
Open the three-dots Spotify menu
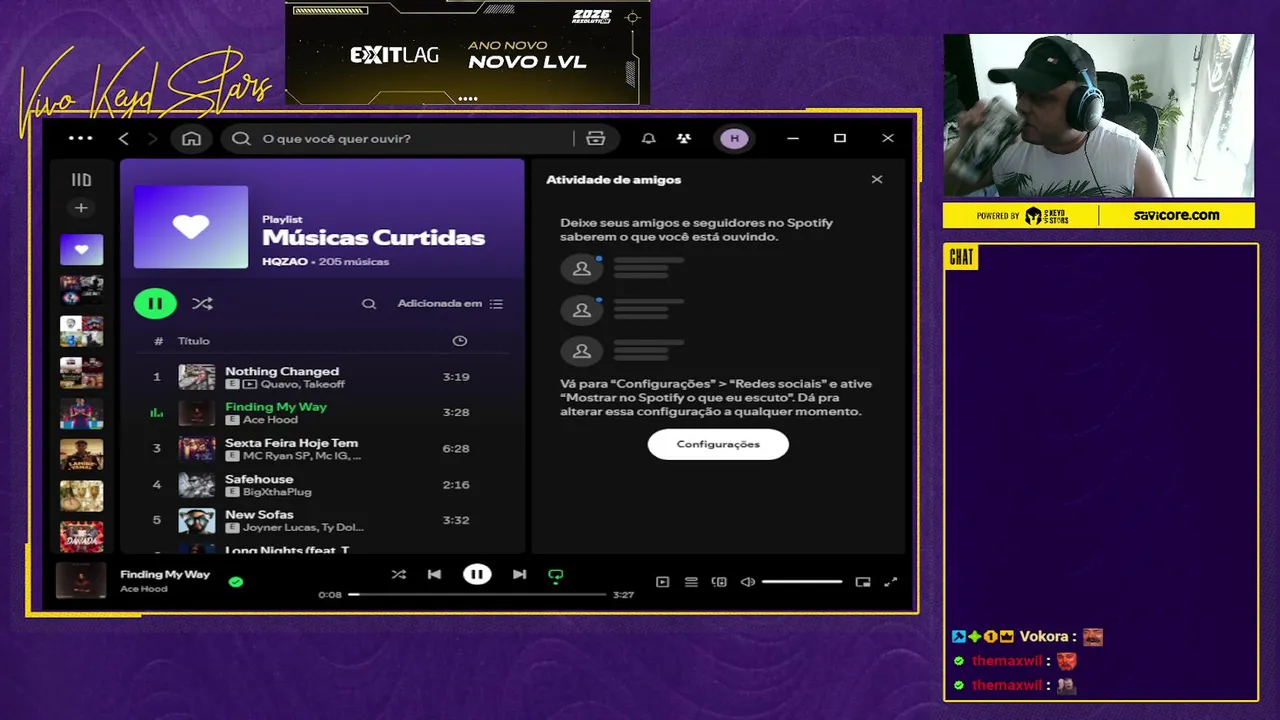(x=80, y=138)
